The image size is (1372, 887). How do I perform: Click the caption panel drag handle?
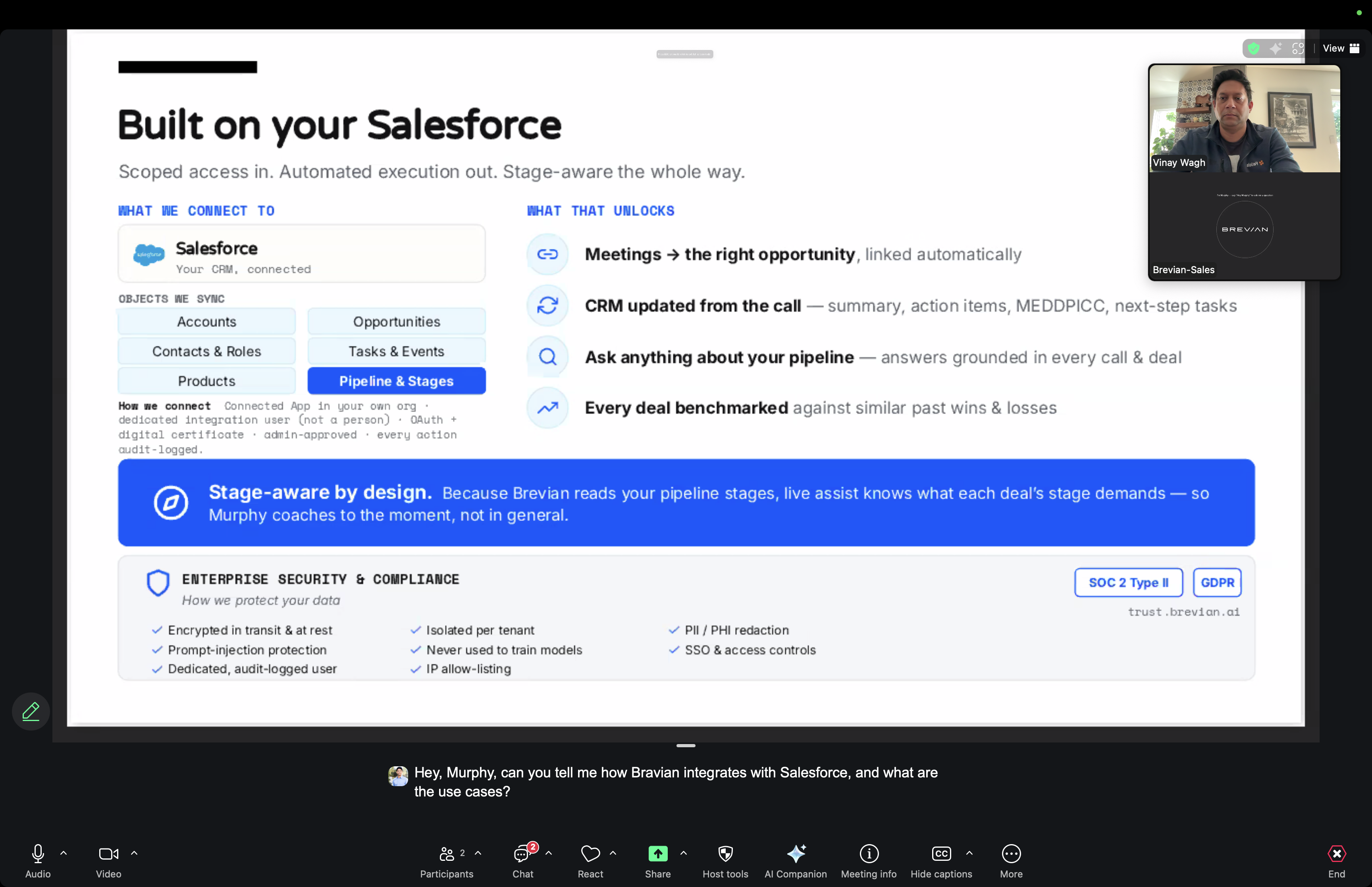pos(686,745)
